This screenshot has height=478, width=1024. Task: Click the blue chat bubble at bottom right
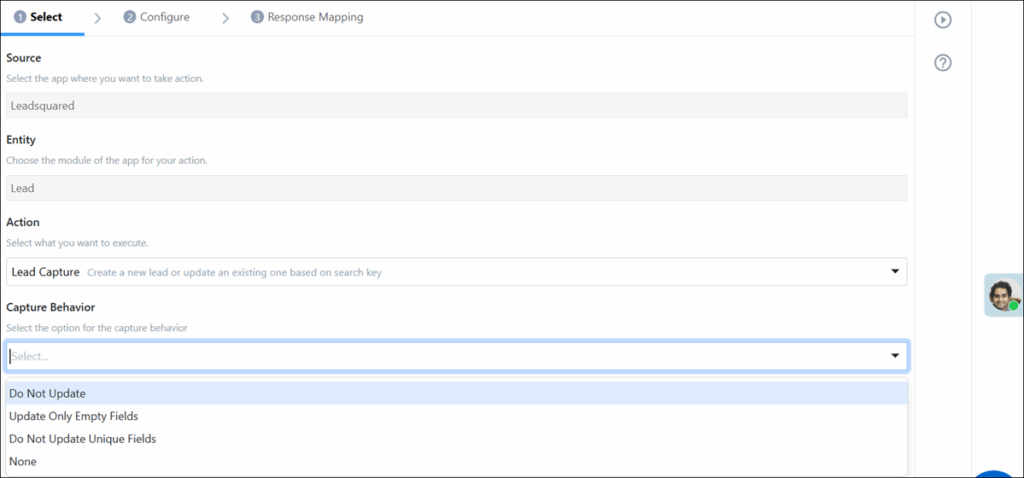(995, 473)
